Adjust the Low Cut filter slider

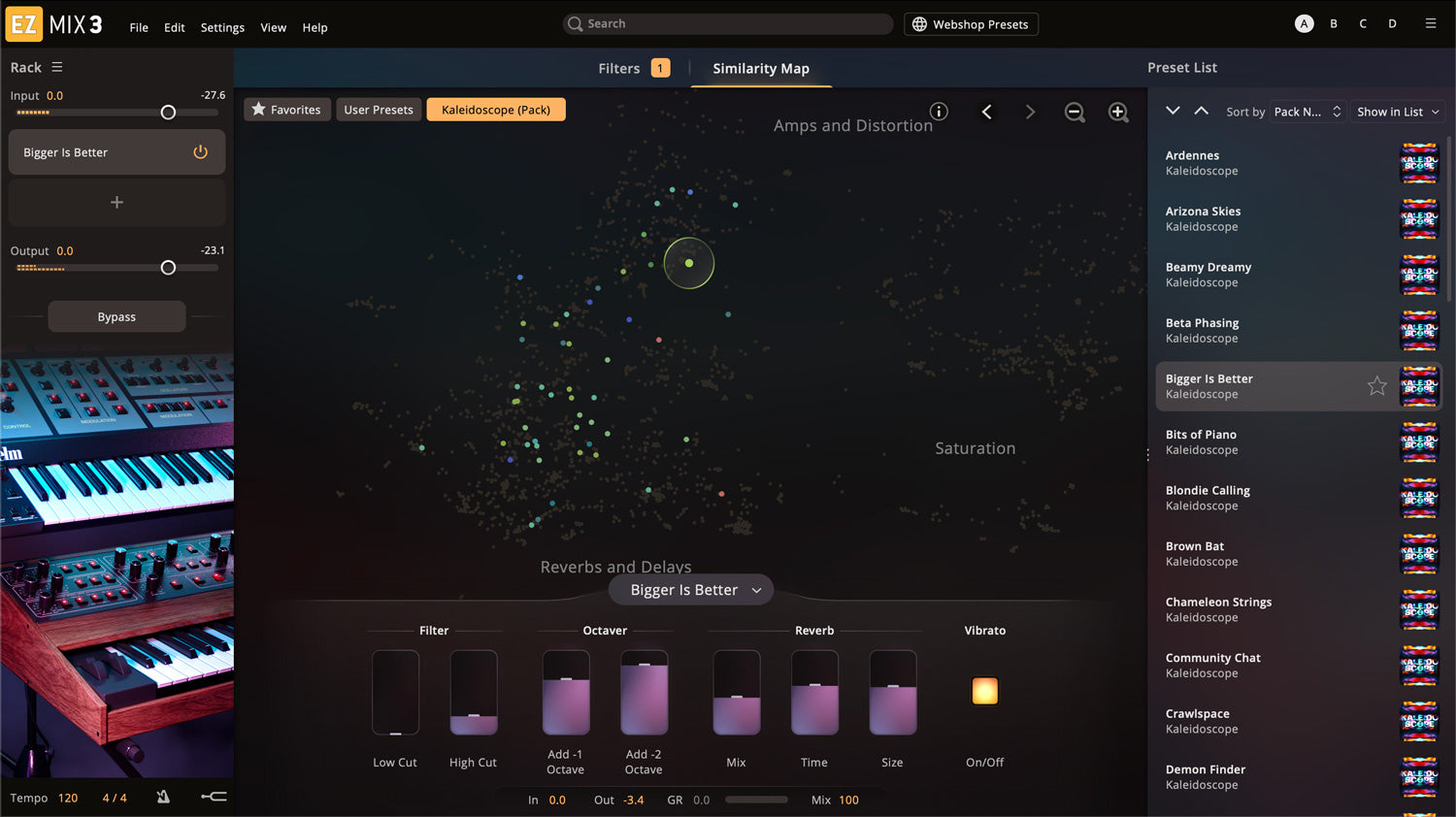395,693
